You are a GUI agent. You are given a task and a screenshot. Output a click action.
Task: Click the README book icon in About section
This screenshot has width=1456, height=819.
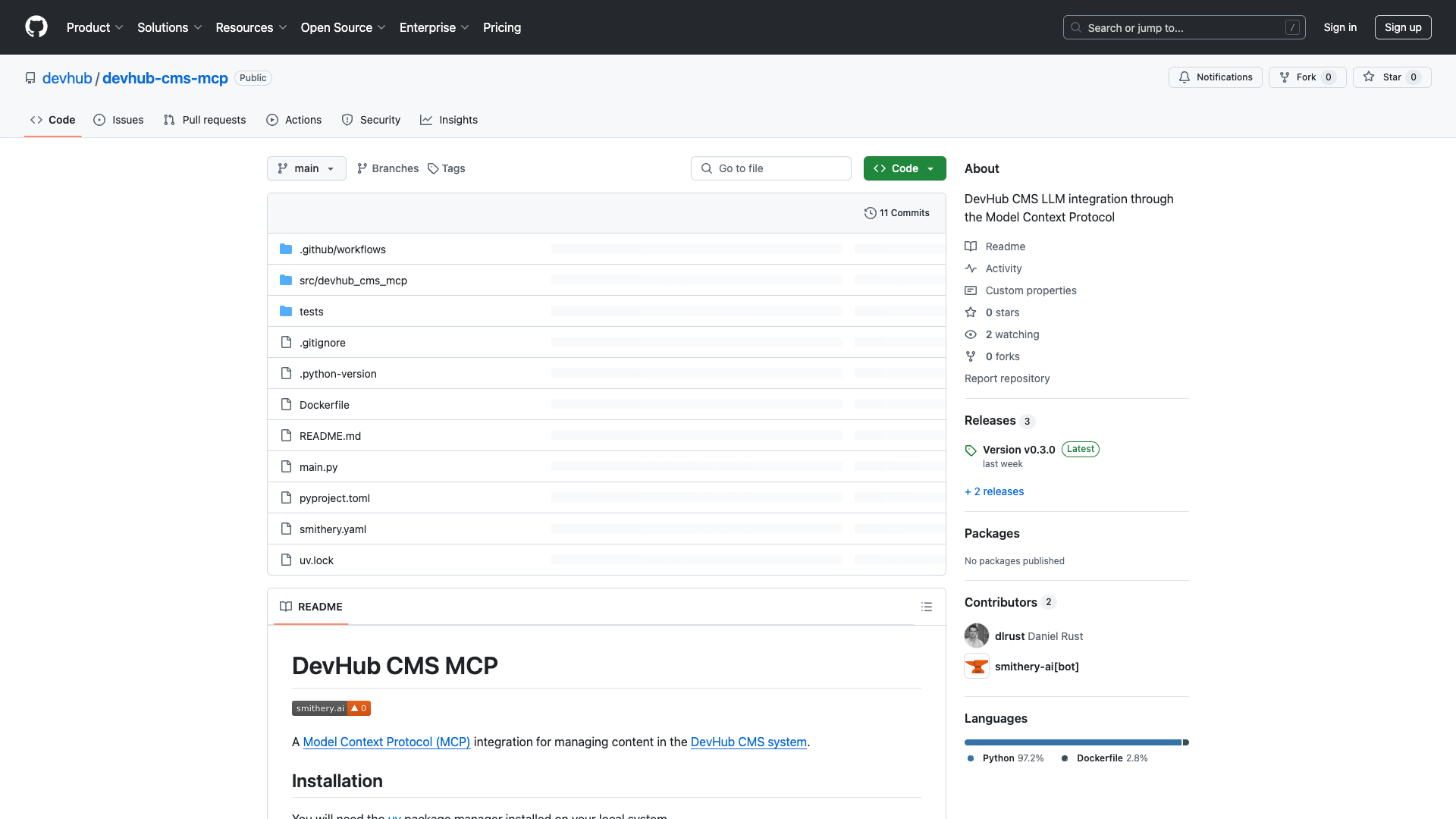pos(971,246)
